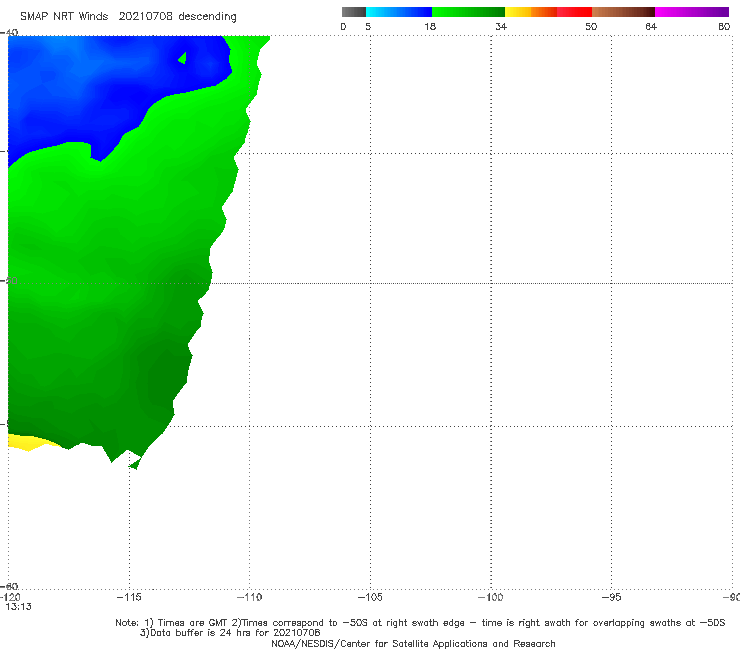Click the small green patch inside the blue region

pos(183,58)
